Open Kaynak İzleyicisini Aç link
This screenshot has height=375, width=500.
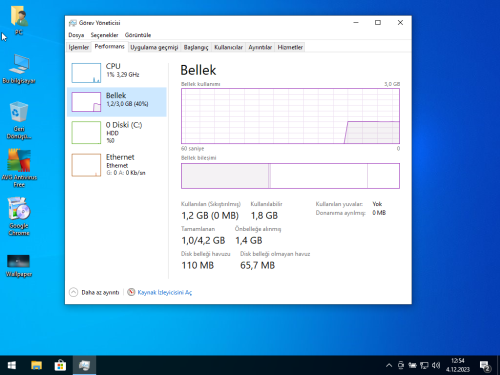[165, 292]
